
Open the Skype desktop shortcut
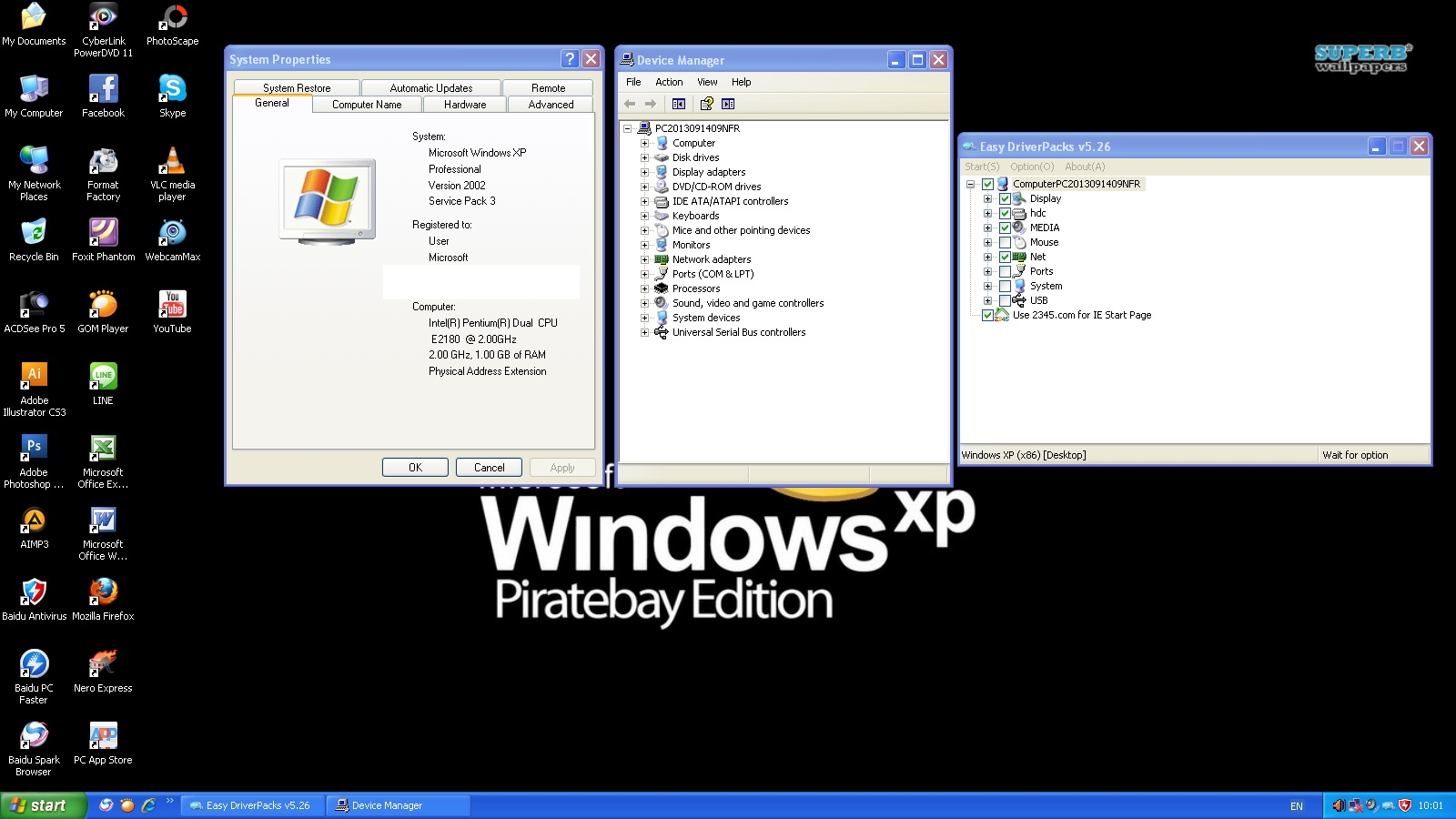172,96
